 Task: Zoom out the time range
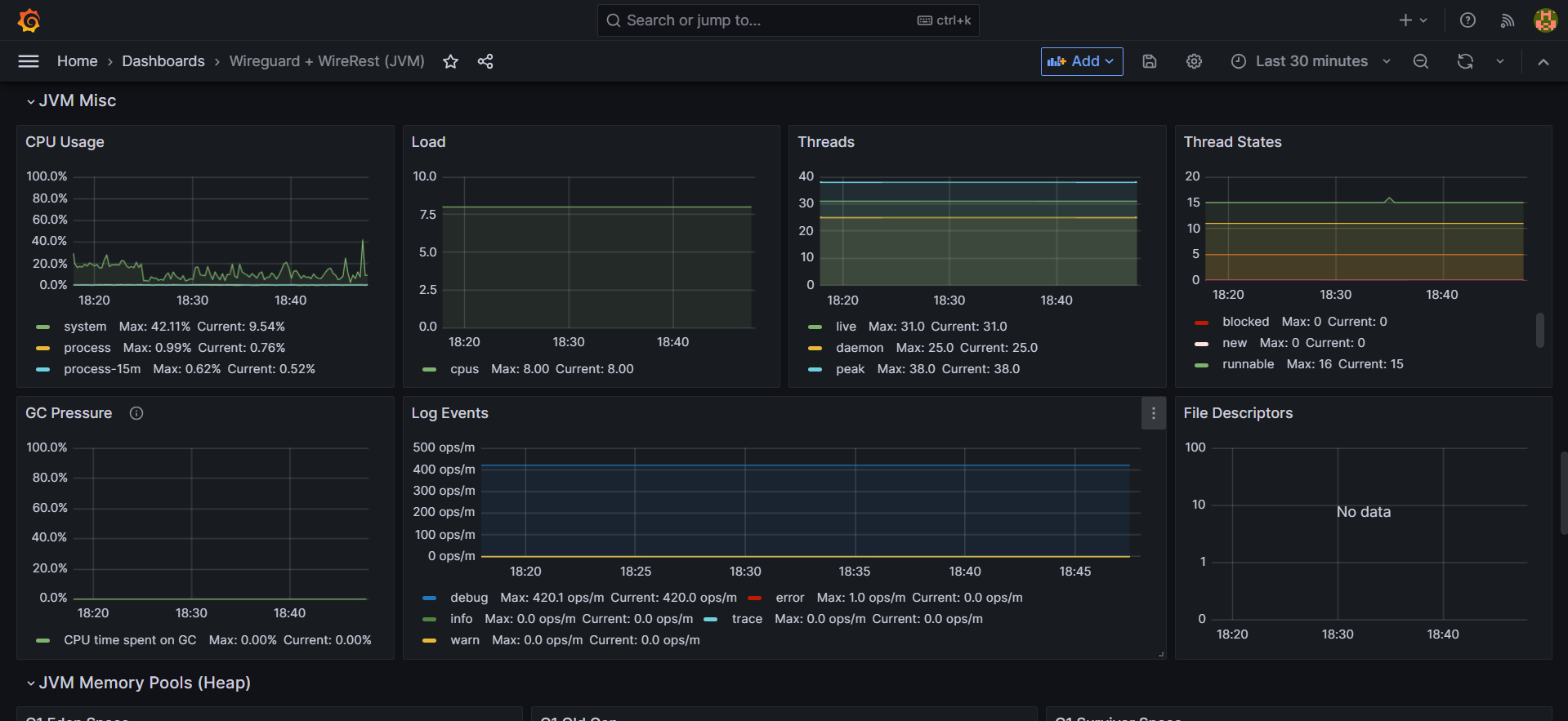pos(1421,61)
